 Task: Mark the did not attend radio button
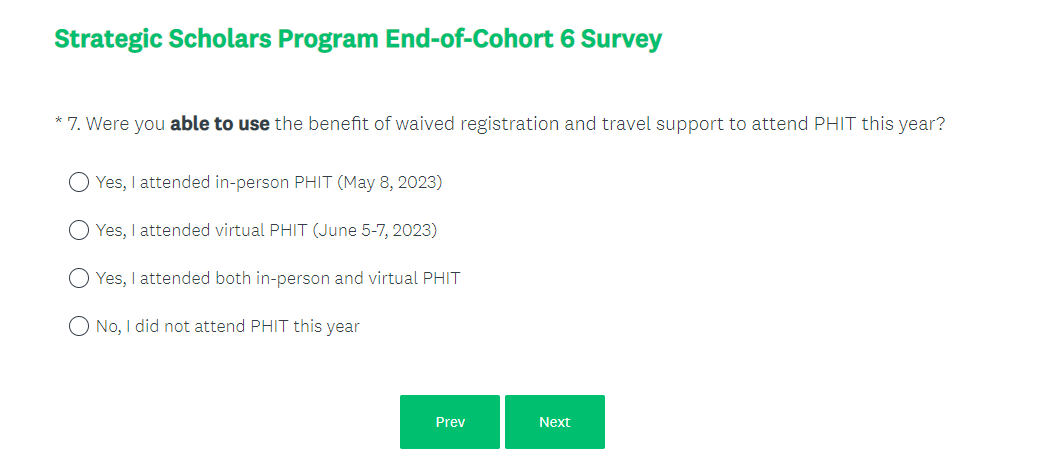(79, 326)
